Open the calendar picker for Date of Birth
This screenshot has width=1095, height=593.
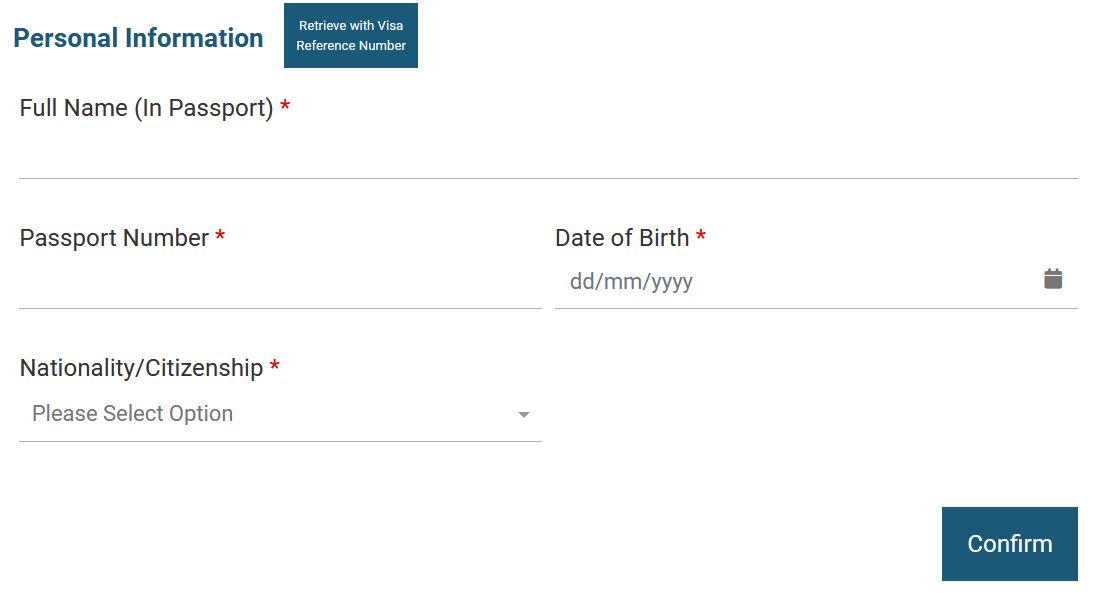coord(1053,278)
